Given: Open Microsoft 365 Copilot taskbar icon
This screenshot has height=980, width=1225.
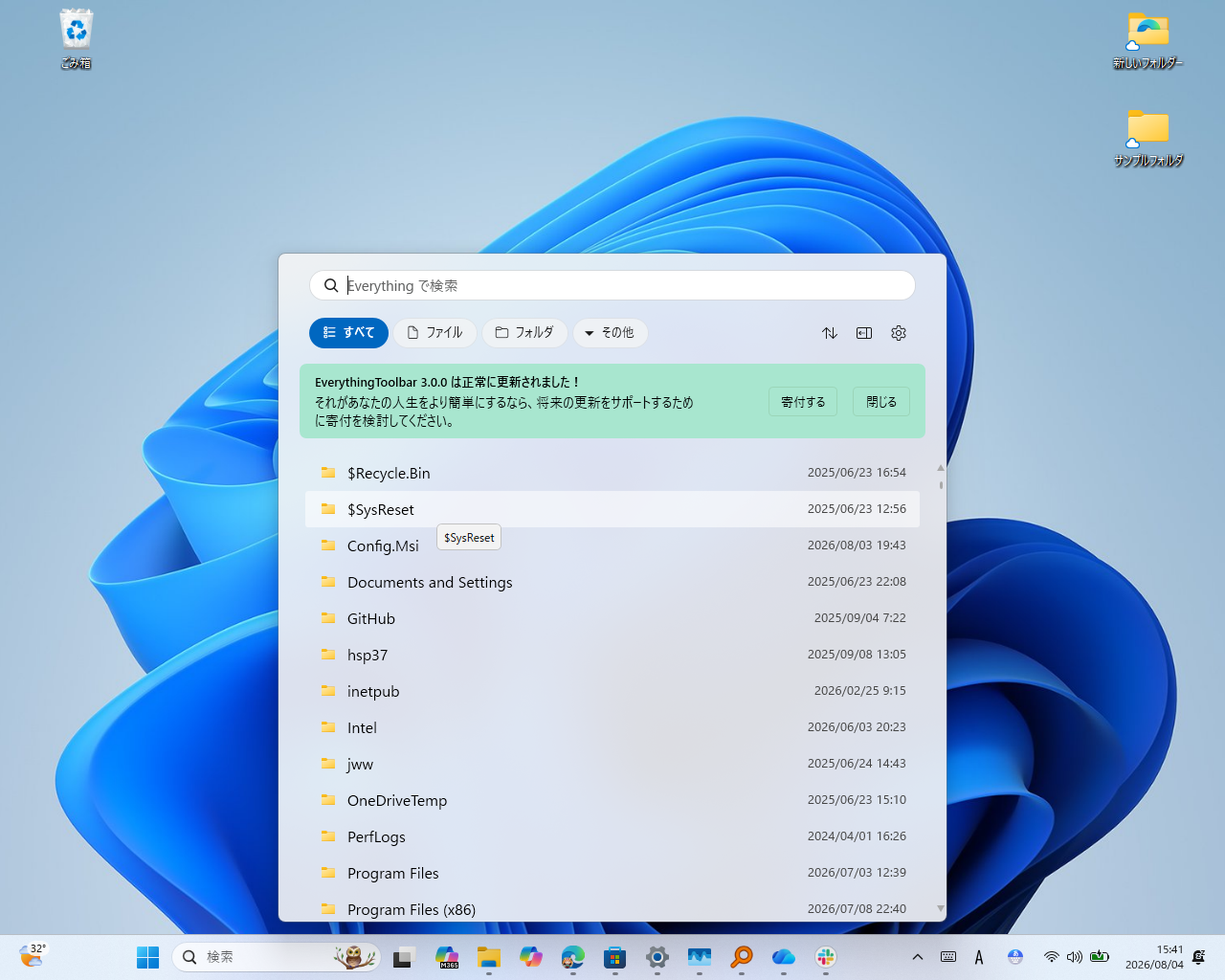Looking at the screenshot, I should click(x=447, y=957).
